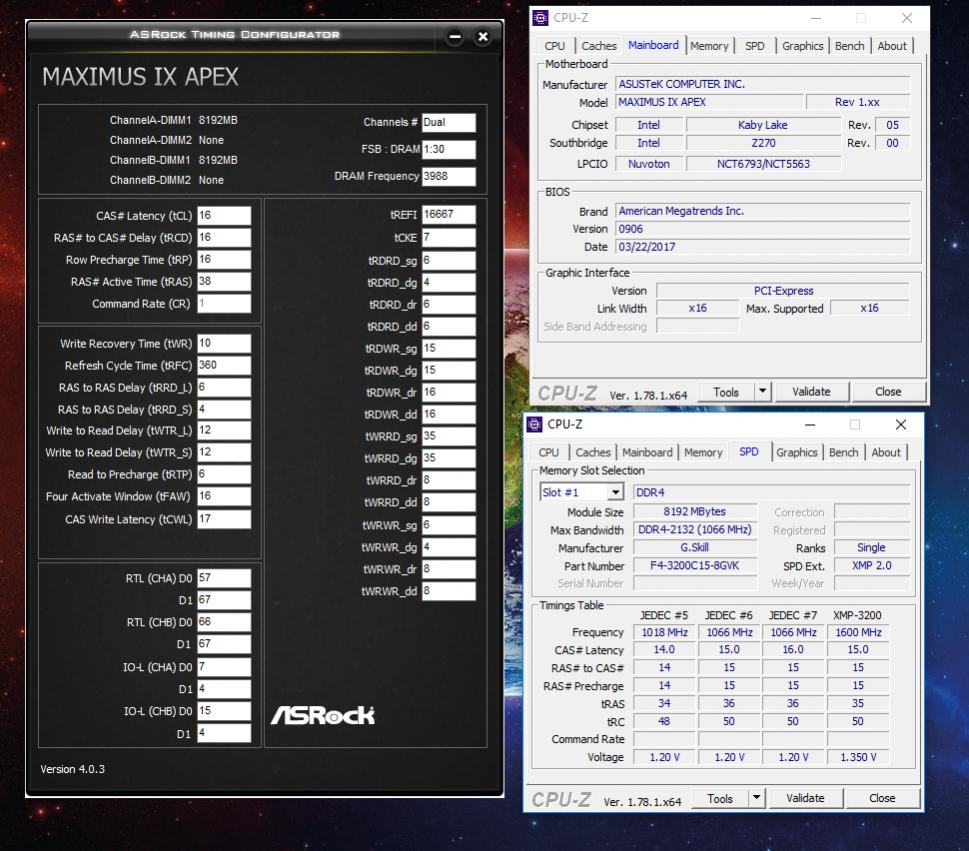
Task: Select Mainboard tab in SPD window
Action: pyautogui.click(x=647, y=453)
